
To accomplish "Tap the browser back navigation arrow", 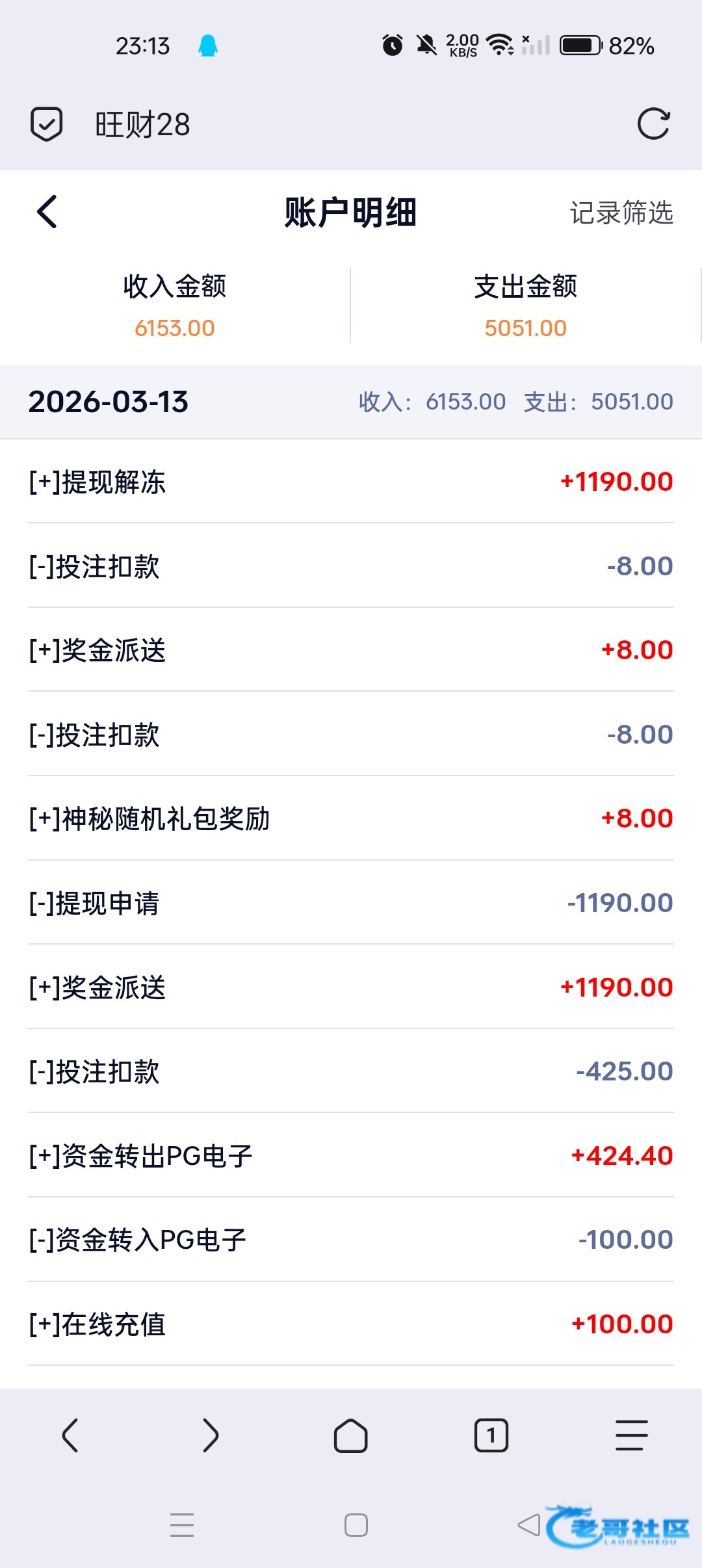I will [x=70, y=1435].
